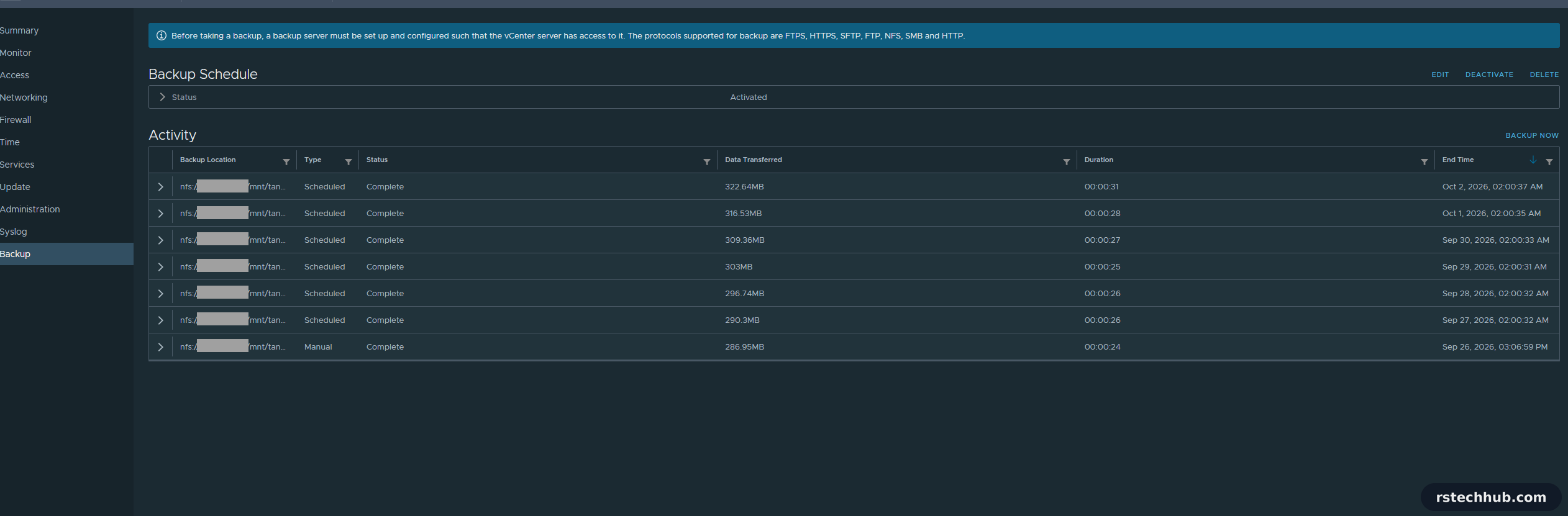Click the 'Manual' type cell

318,347
